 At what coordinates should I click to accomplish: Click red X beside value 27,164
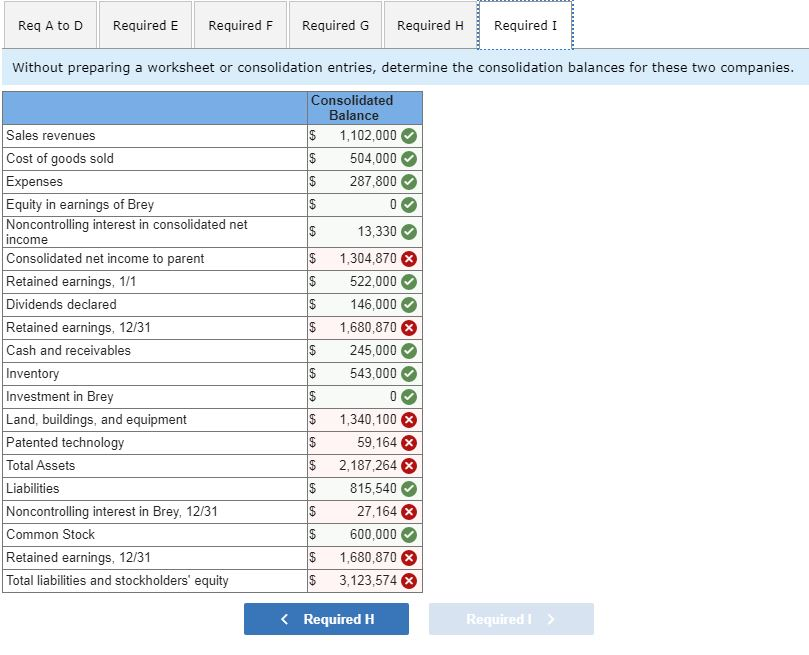pyautogui.click(x=409, y=512)
